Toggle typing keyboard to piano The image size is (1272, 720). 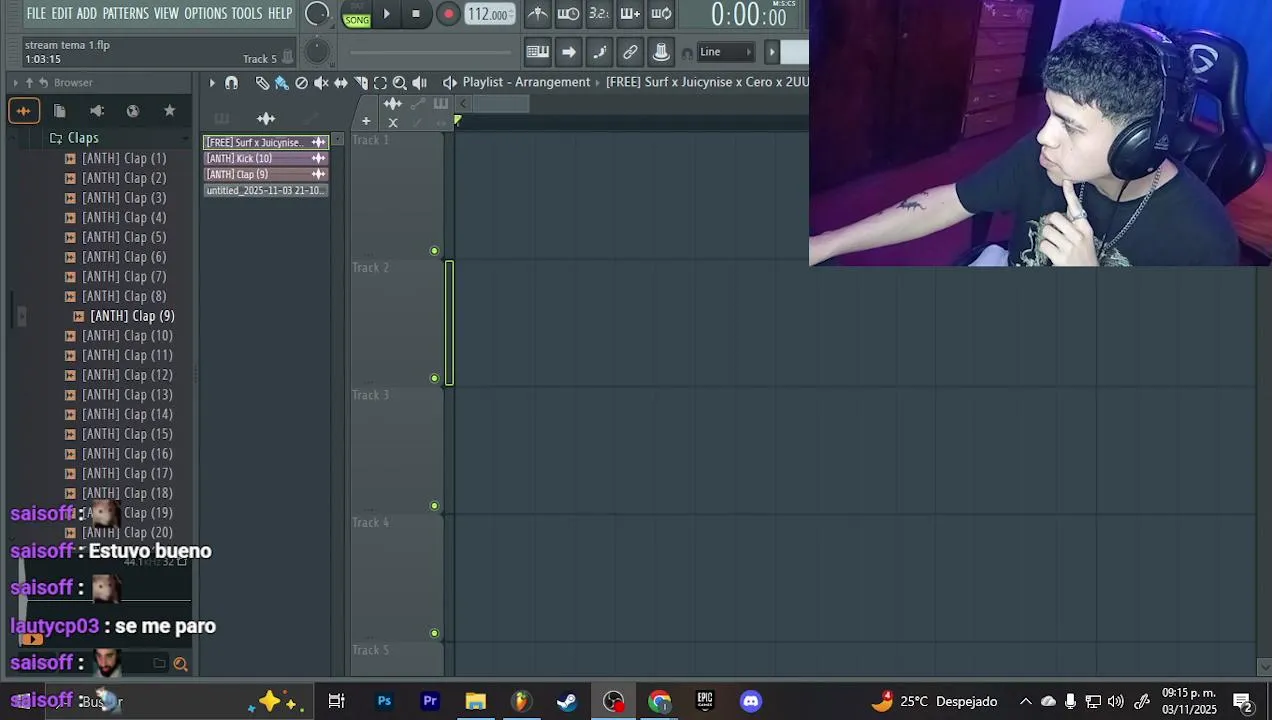[537, 52]
